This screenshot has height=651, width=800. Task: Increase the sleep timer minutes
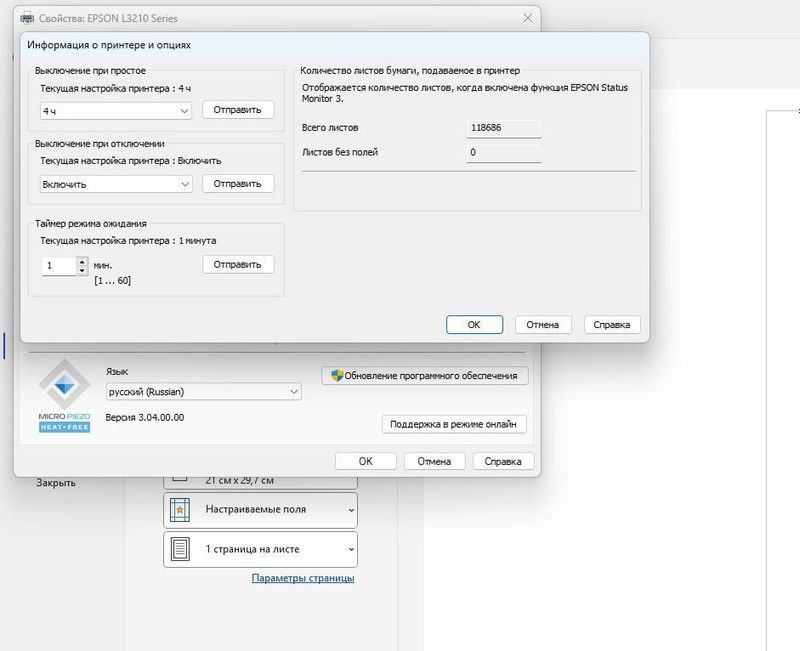(82, 262)
